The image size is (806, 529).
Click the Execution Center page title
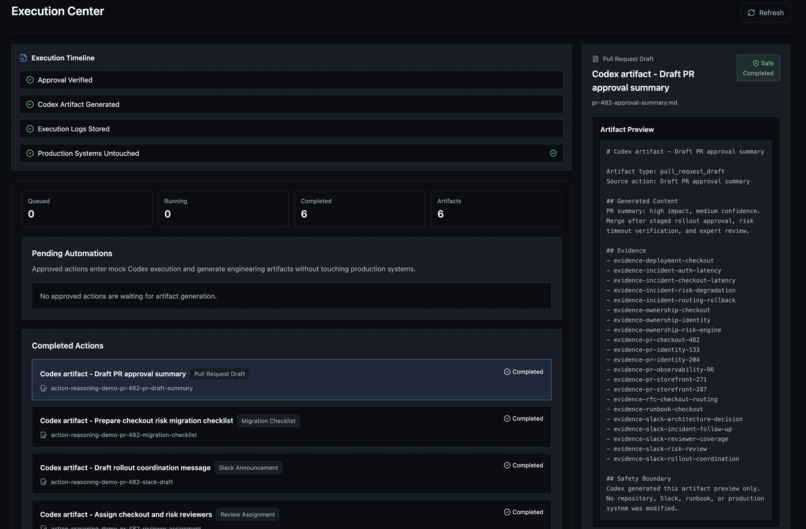click(x=58, y=11)
